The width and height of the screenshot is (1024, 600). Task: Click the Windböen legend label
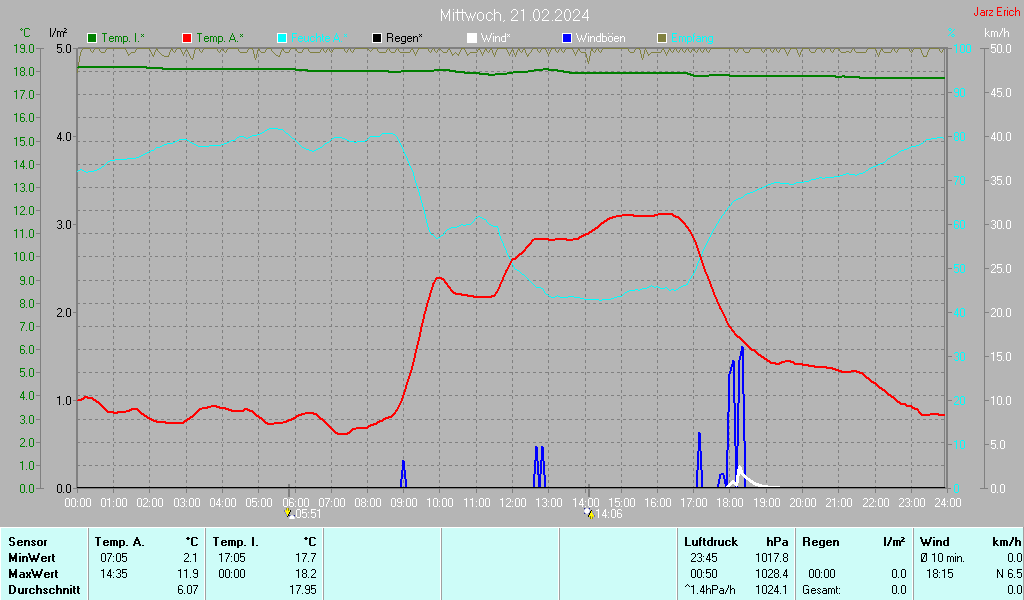(601, 39)
